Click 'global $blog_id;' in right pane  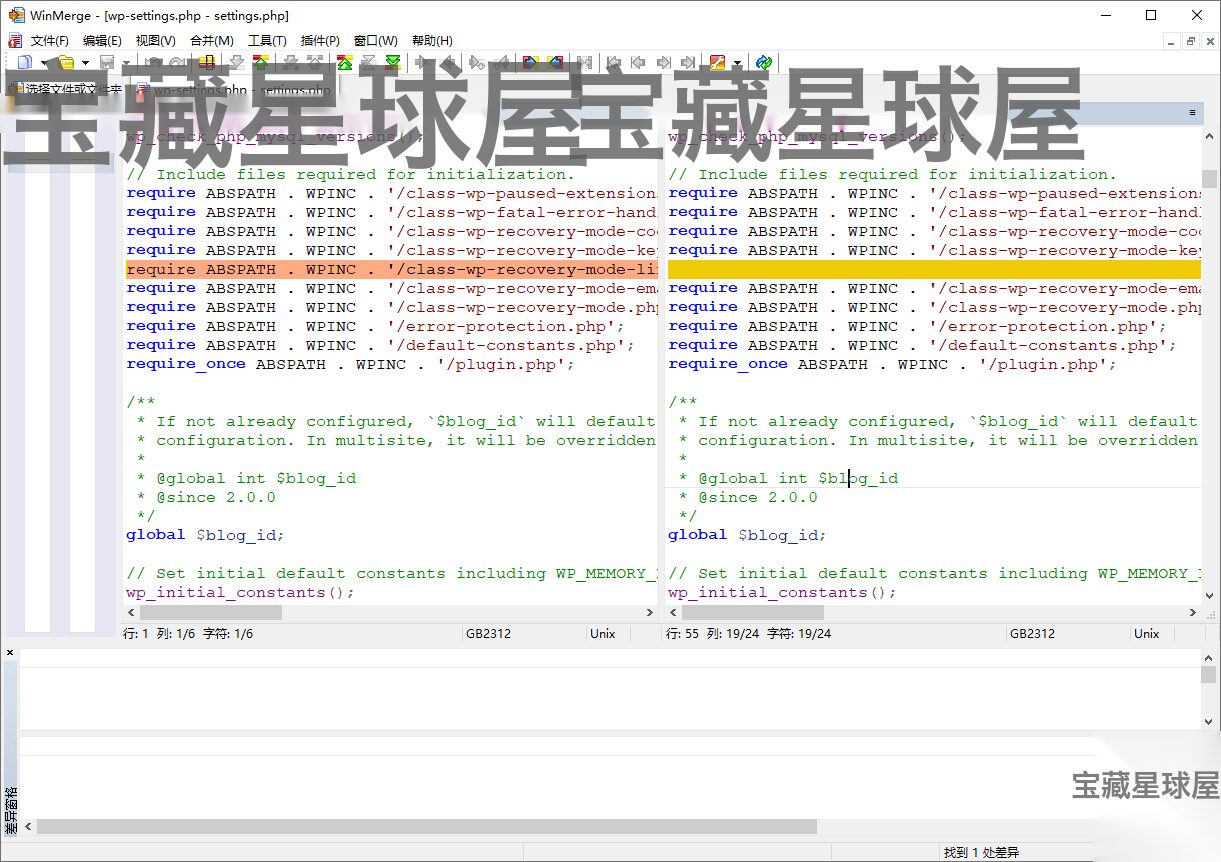(747, 535)
